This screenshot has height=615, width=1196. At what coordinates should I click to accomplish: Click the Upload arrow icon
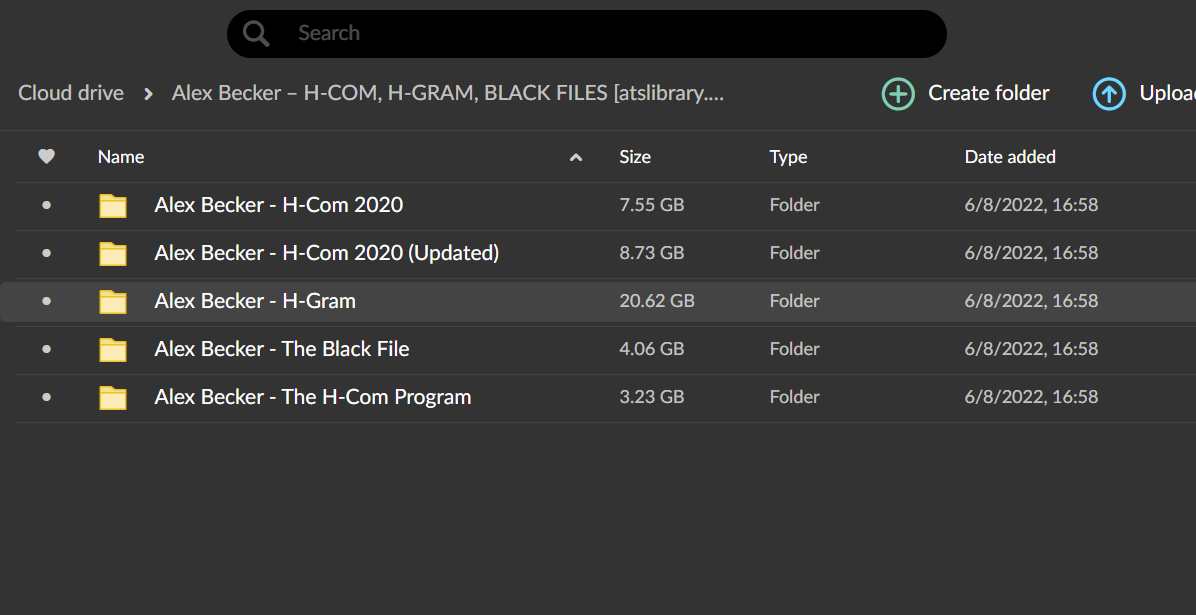pos(1109,94)
